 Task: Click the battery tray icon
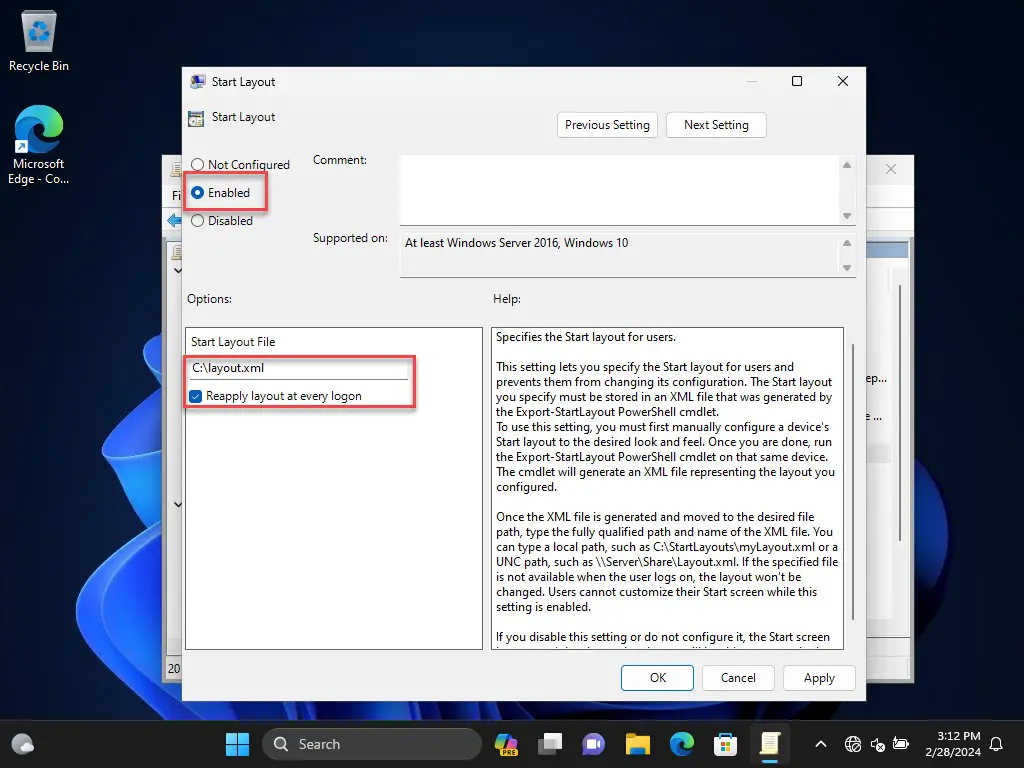(x=901, y=744)
